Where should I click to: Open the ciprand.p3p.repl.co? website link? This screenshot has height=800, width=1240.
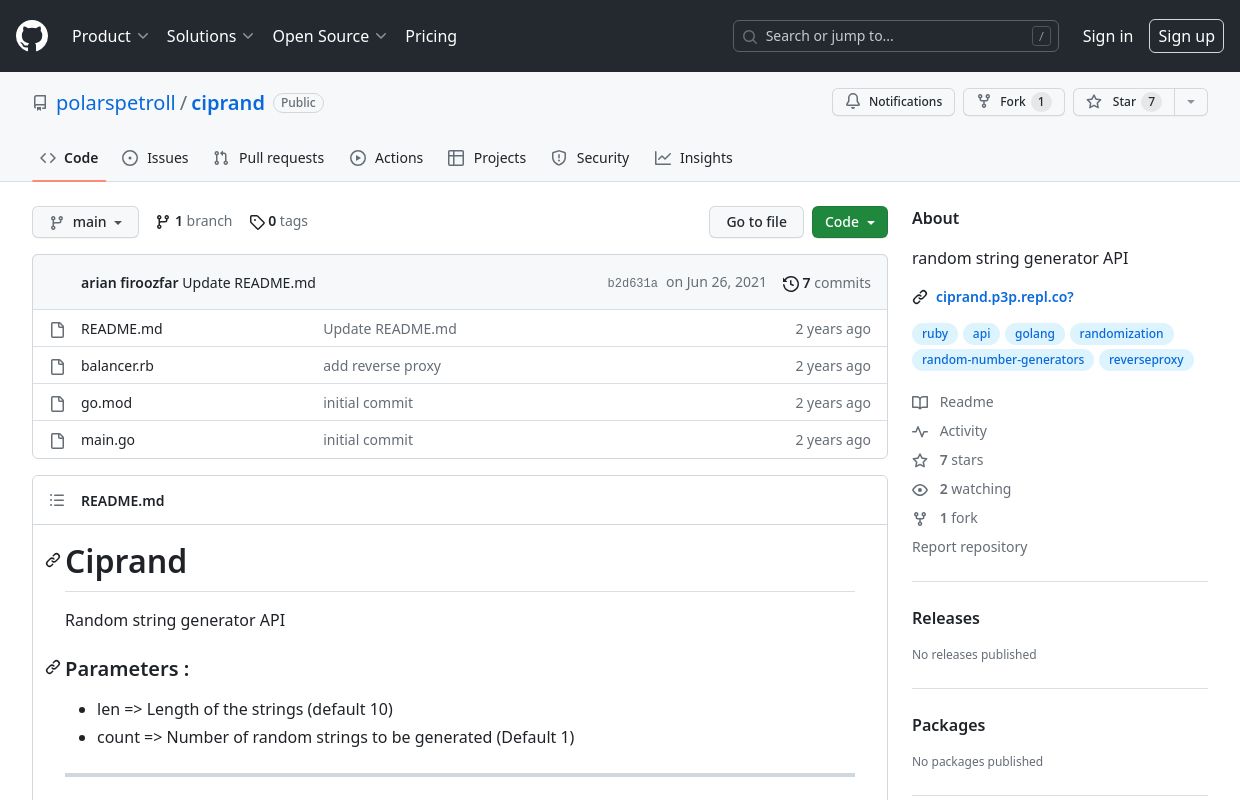pyautogui.click(x=1005, y=297)
